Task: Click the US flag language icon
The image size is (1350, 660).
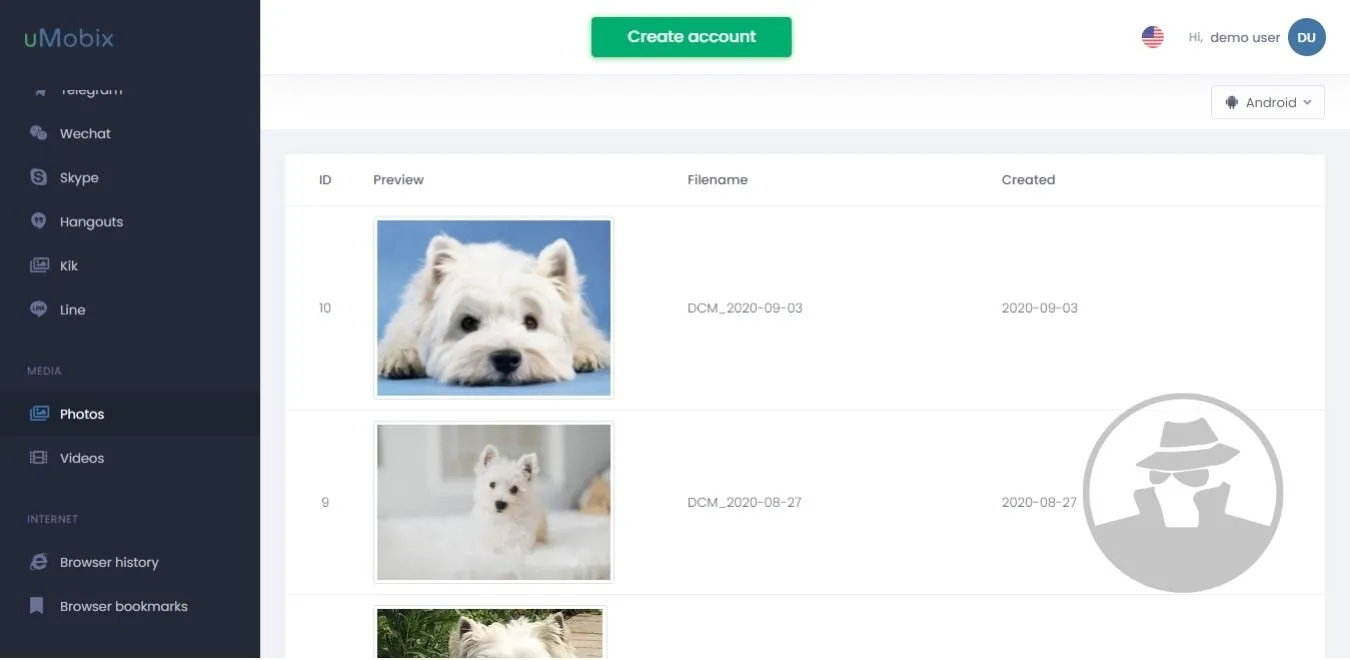Action: click(1152, 37)
